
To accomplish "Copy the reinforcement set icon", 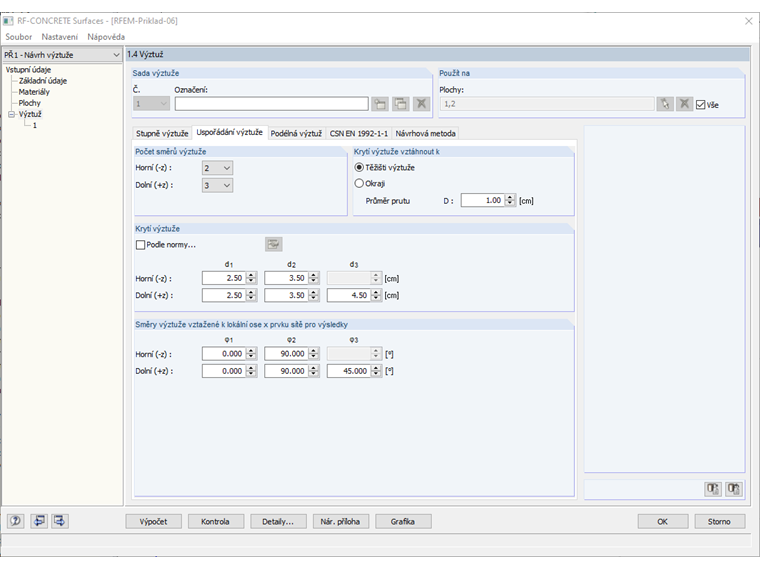I will (400, 104).
